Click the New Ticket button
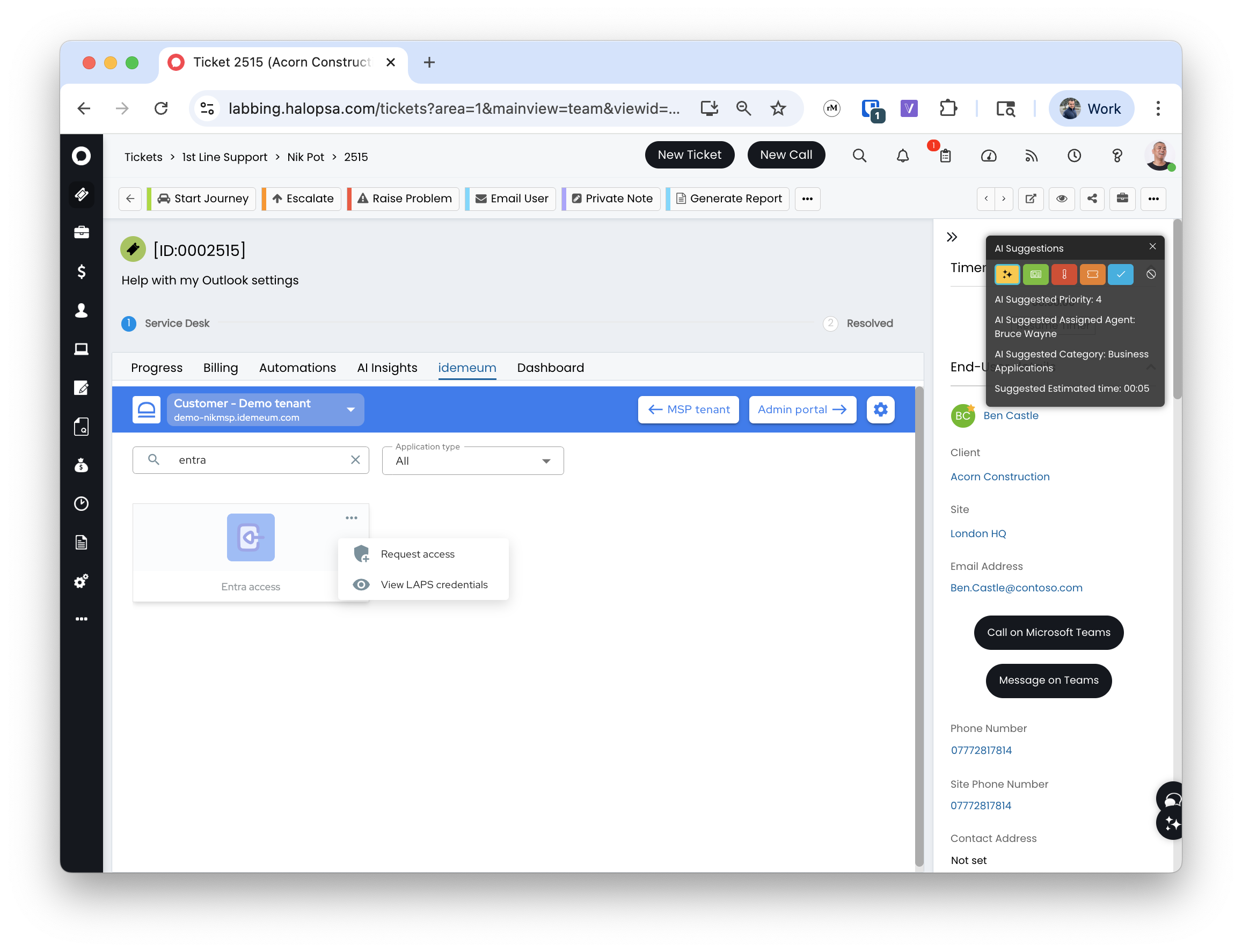Image resolution: width=1242 pixels, height=952 pixels. [x=690, y=155]
